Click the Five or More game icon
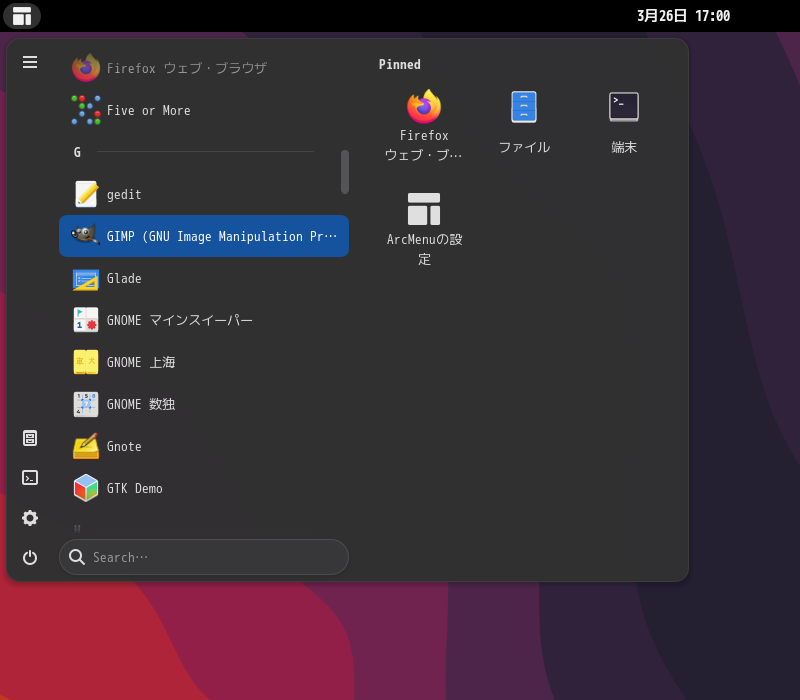 click(86, 110)
